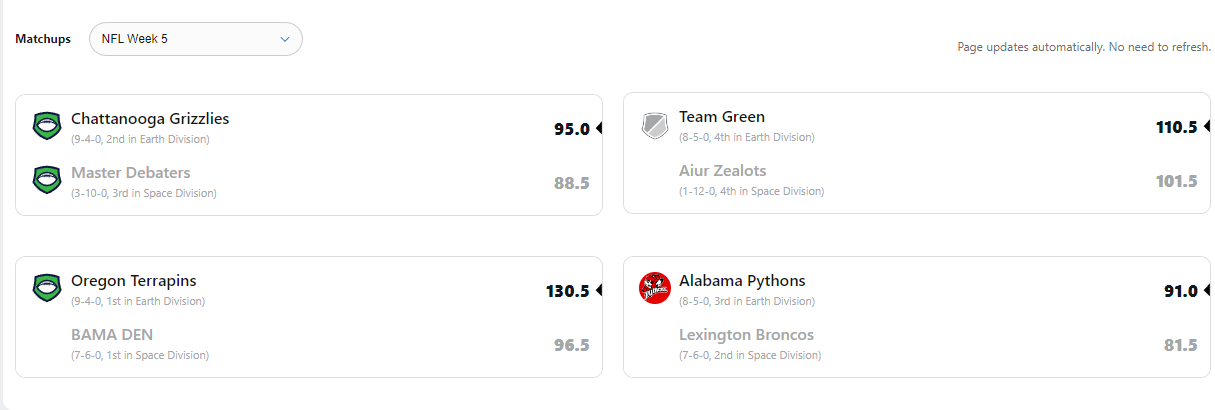Click the arrow beside the 110.5 score

tap(1207, 127)
